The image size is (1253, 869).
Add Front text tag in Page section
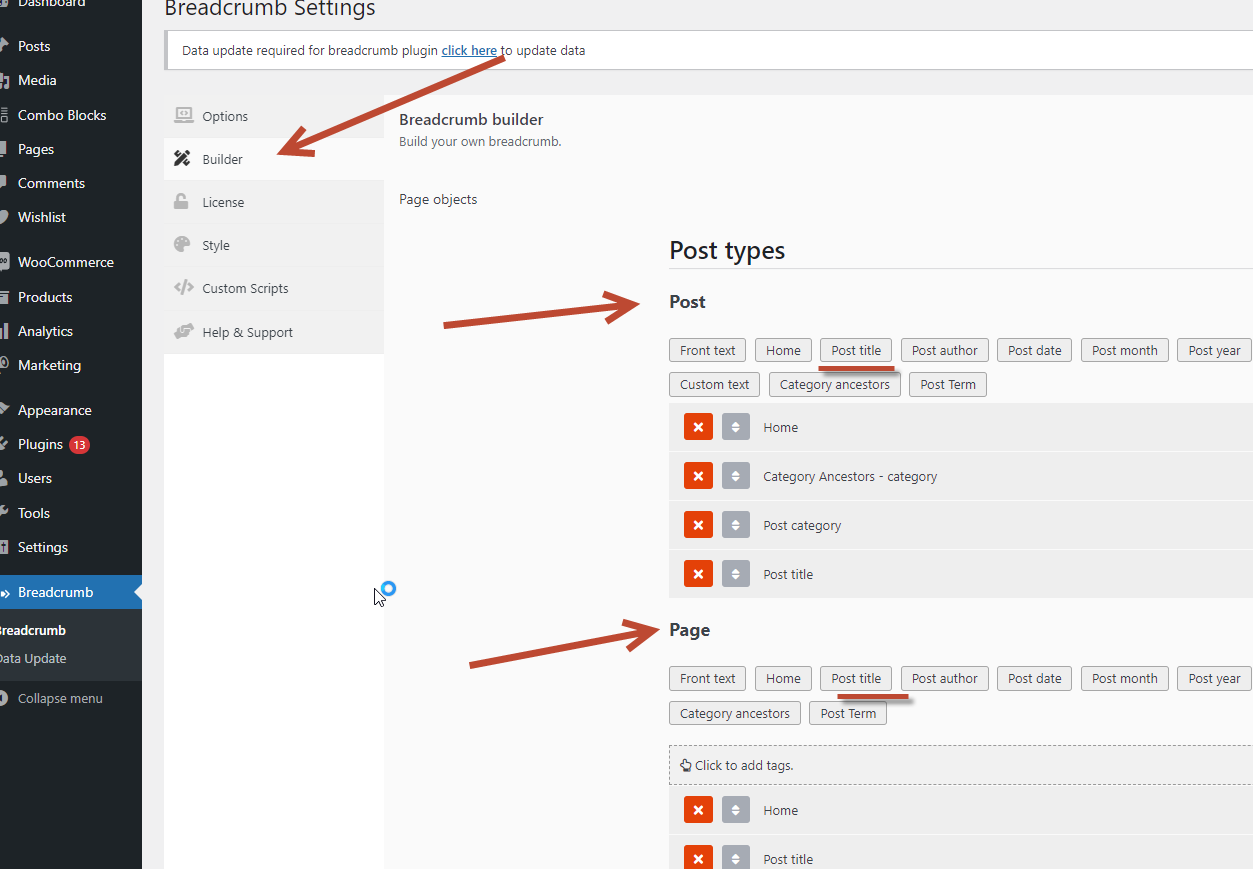tap(708, 678)
